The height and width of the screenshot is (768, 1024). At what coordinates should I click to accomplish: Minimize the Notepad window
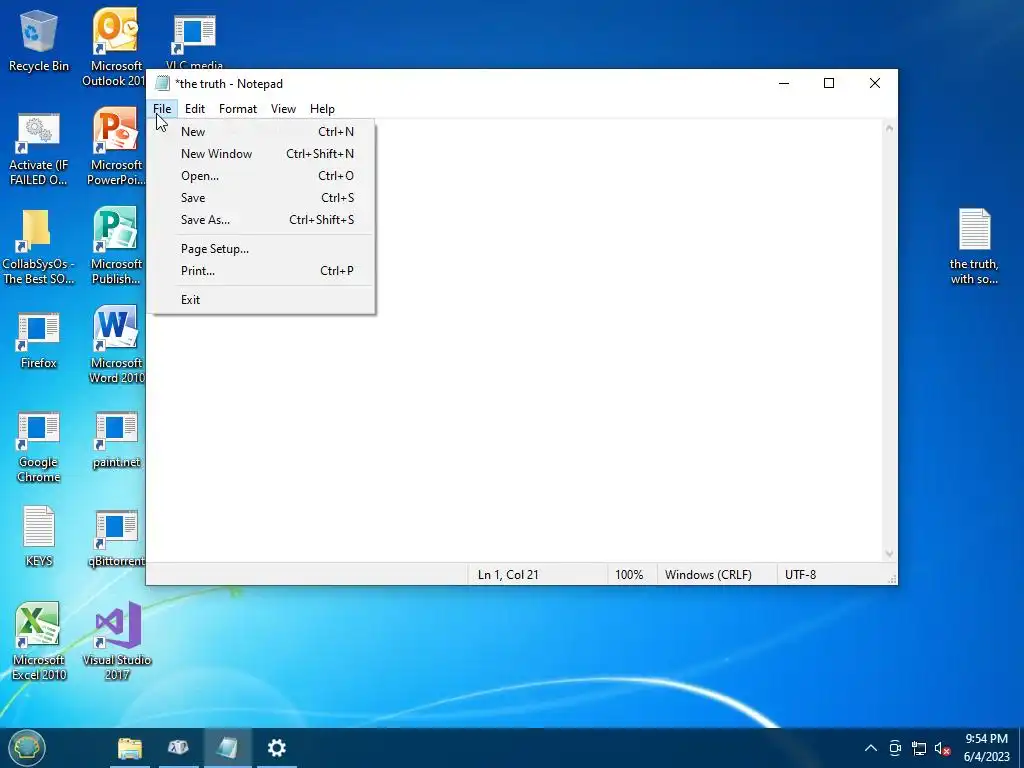784,84
